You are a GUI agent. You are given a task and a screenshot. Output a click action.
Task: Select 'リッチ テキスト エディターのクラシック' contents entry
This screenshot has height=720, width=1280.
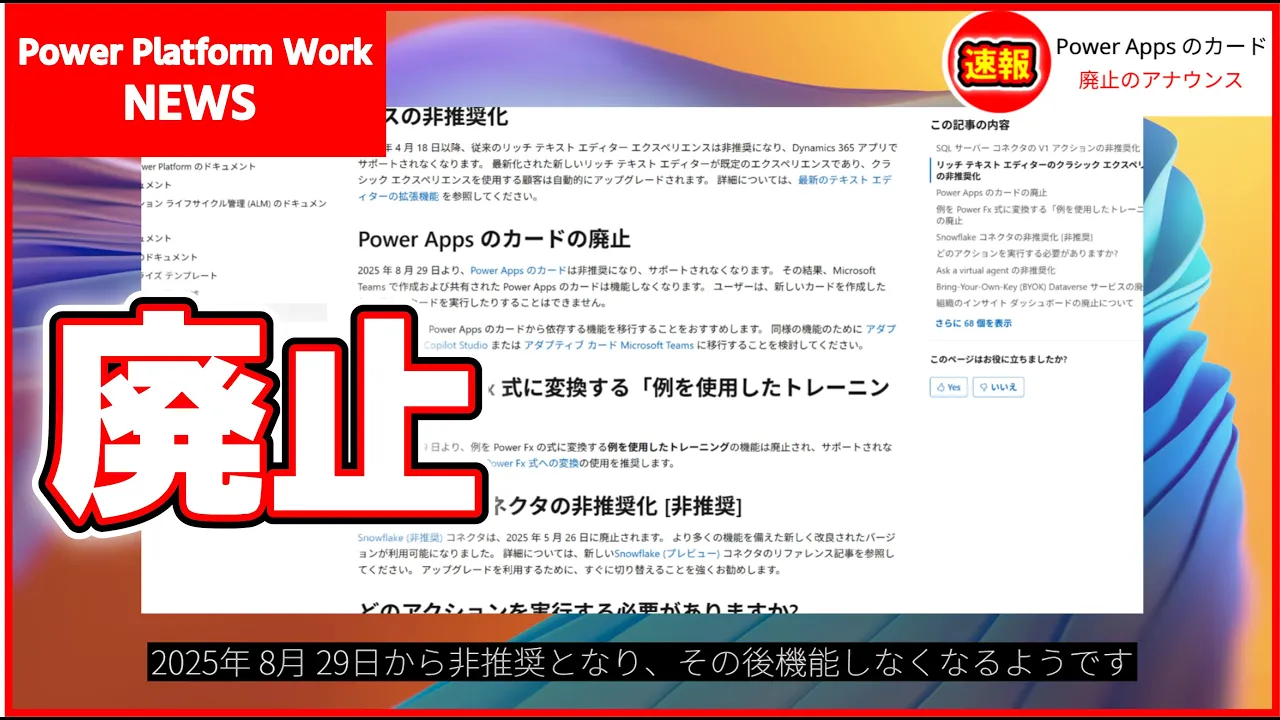pyautogui.click(x=1037, y=169)
